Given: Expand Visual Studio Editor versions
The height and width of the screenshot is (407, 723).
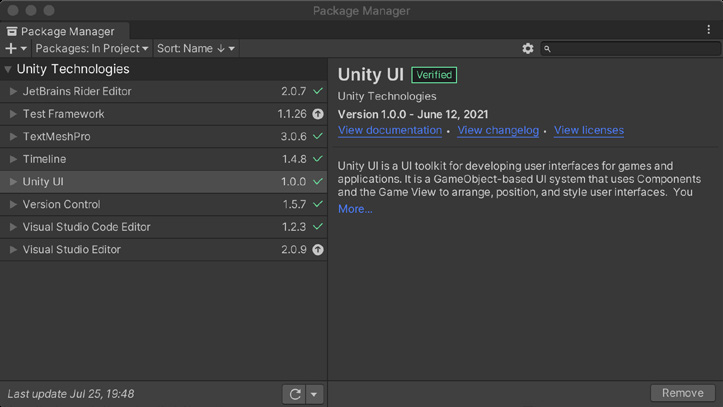Looking at the screenshot, I should pos(13,249).
